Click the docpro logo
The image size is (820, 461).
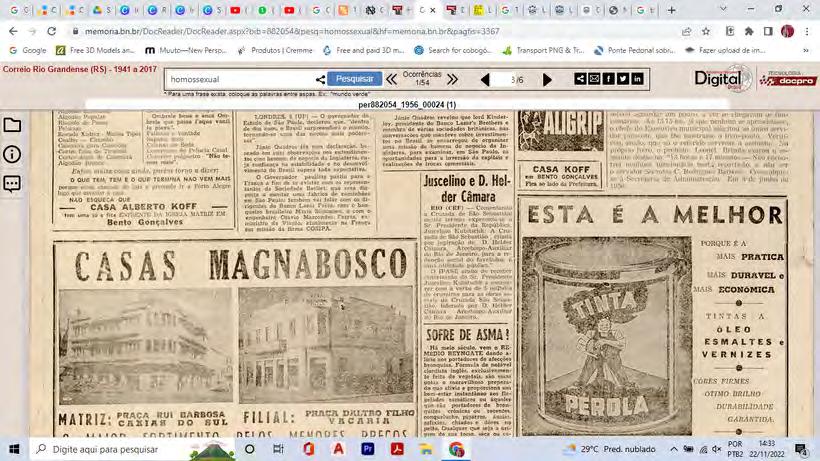click(x=788, y=78)
